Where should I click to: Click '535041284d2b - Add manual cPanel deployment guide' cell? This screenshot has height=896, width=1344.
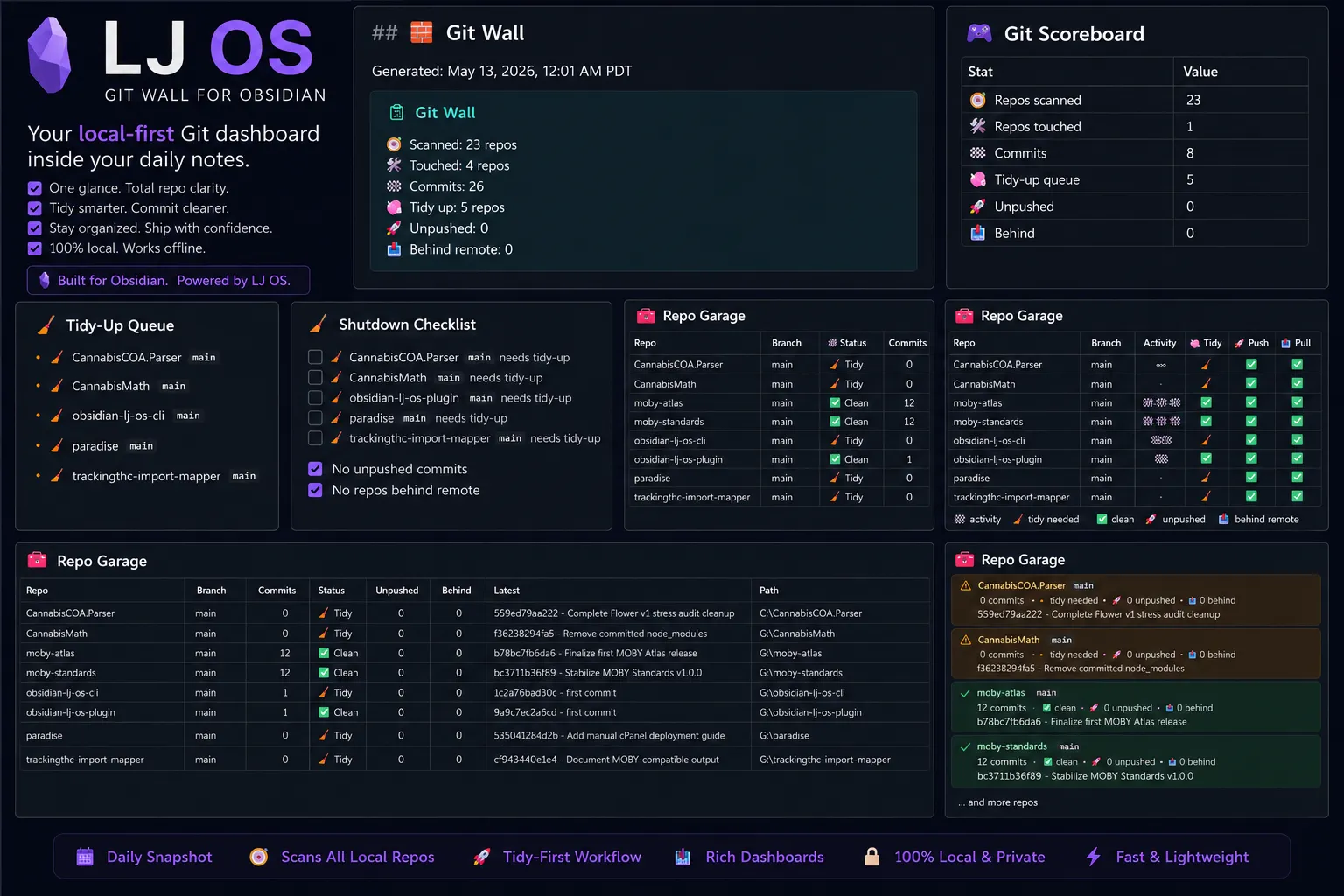tap(609, 736)
